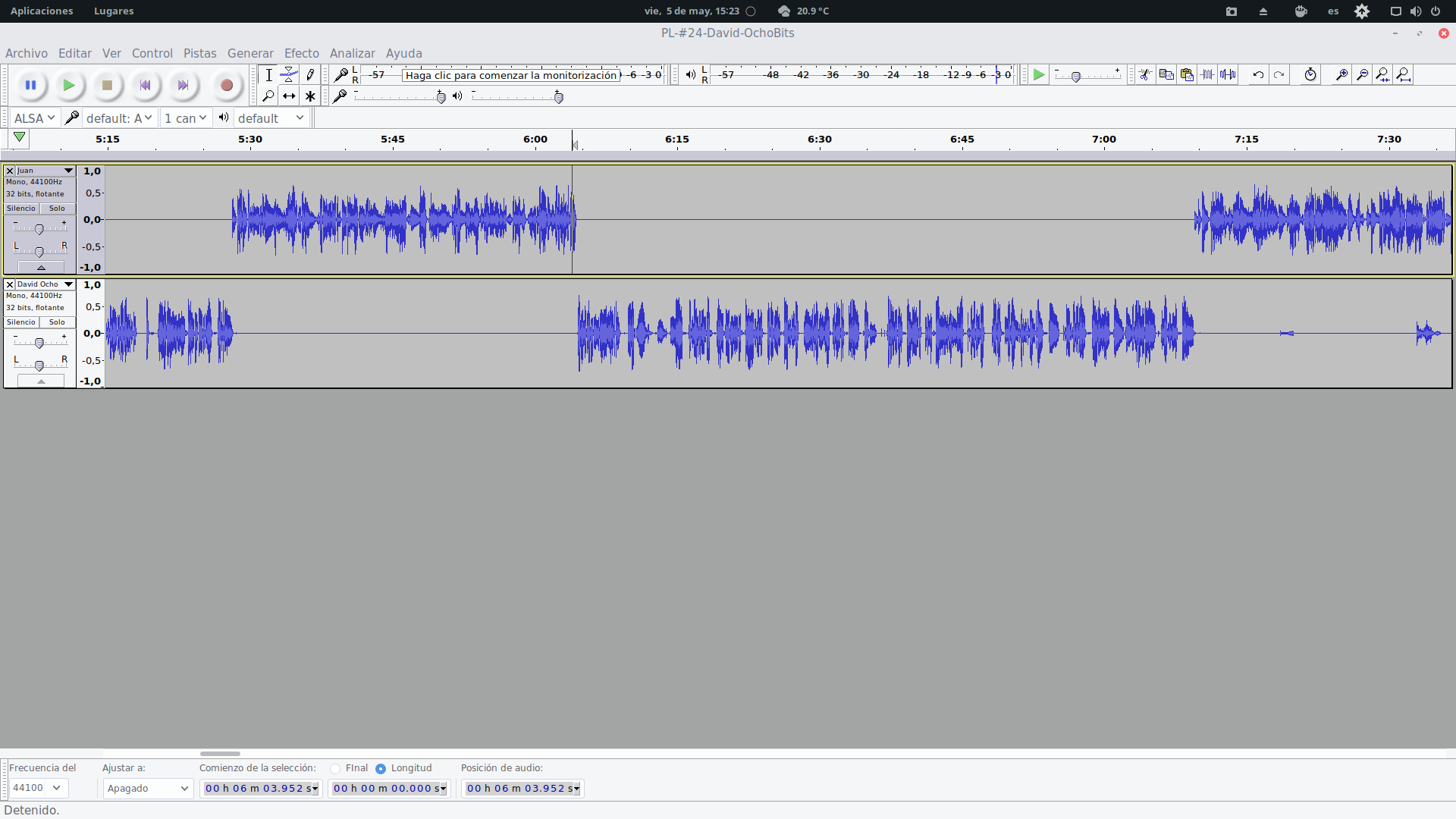Adjust the Juan track gain slider
This screenshot has width=1456, height=819.
point(39,228)
